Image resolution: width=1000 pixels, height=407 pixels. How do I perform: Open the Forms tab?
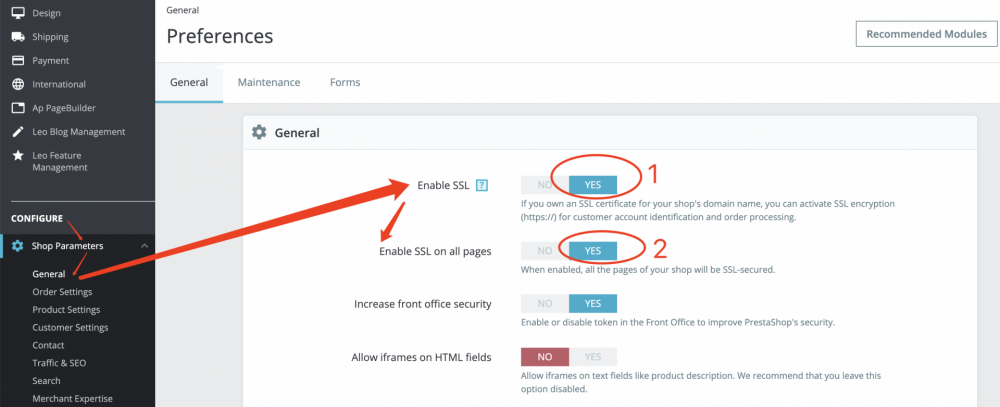tap(345, 82)
